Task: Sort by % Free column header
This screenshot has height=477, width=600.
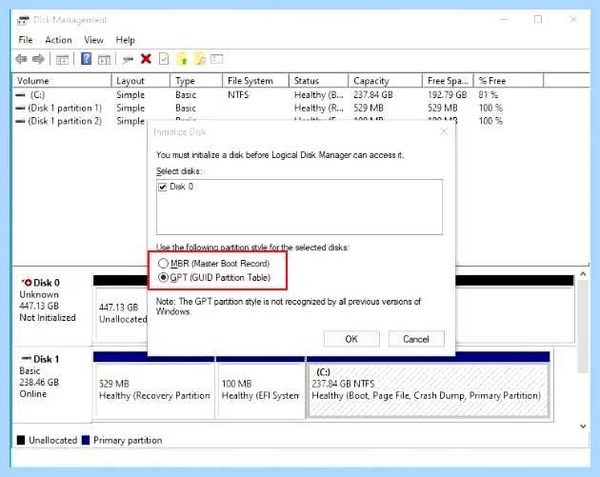Action: [x=509, y=81]
